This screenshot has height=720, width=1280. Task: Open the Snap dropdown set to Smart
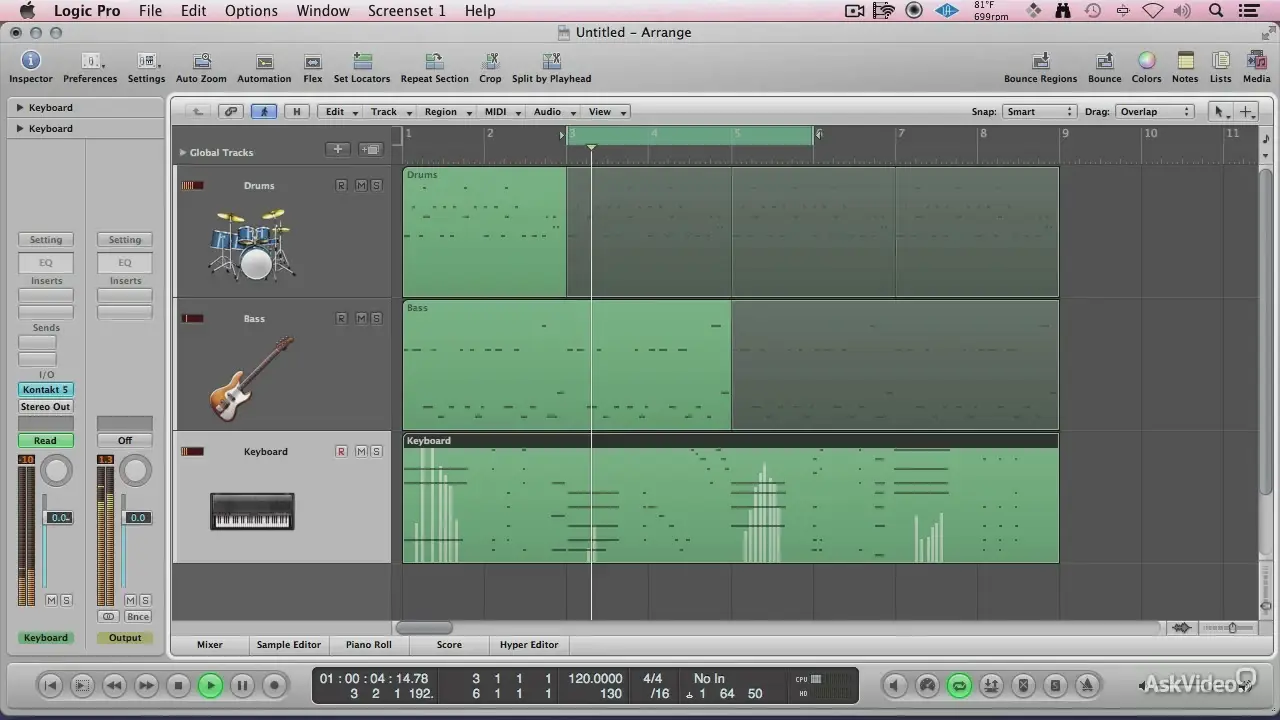pos(1039,112)
